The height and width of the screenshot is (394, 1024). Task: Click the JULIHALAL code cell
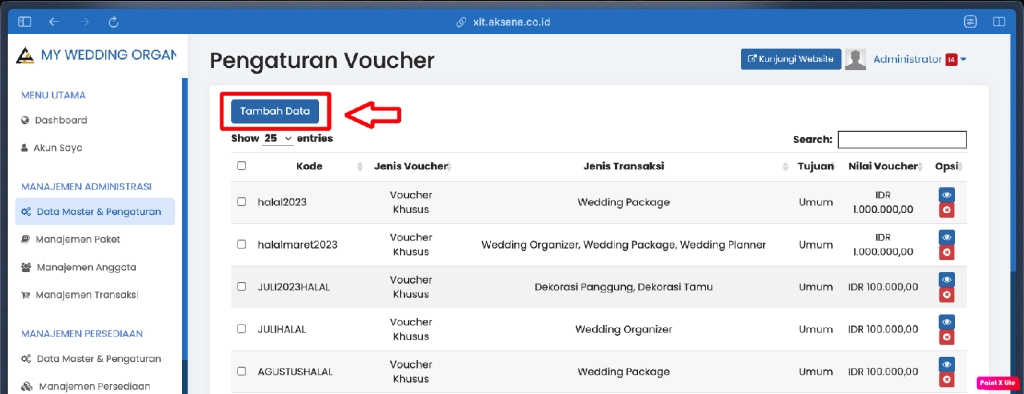click(282, 329)
